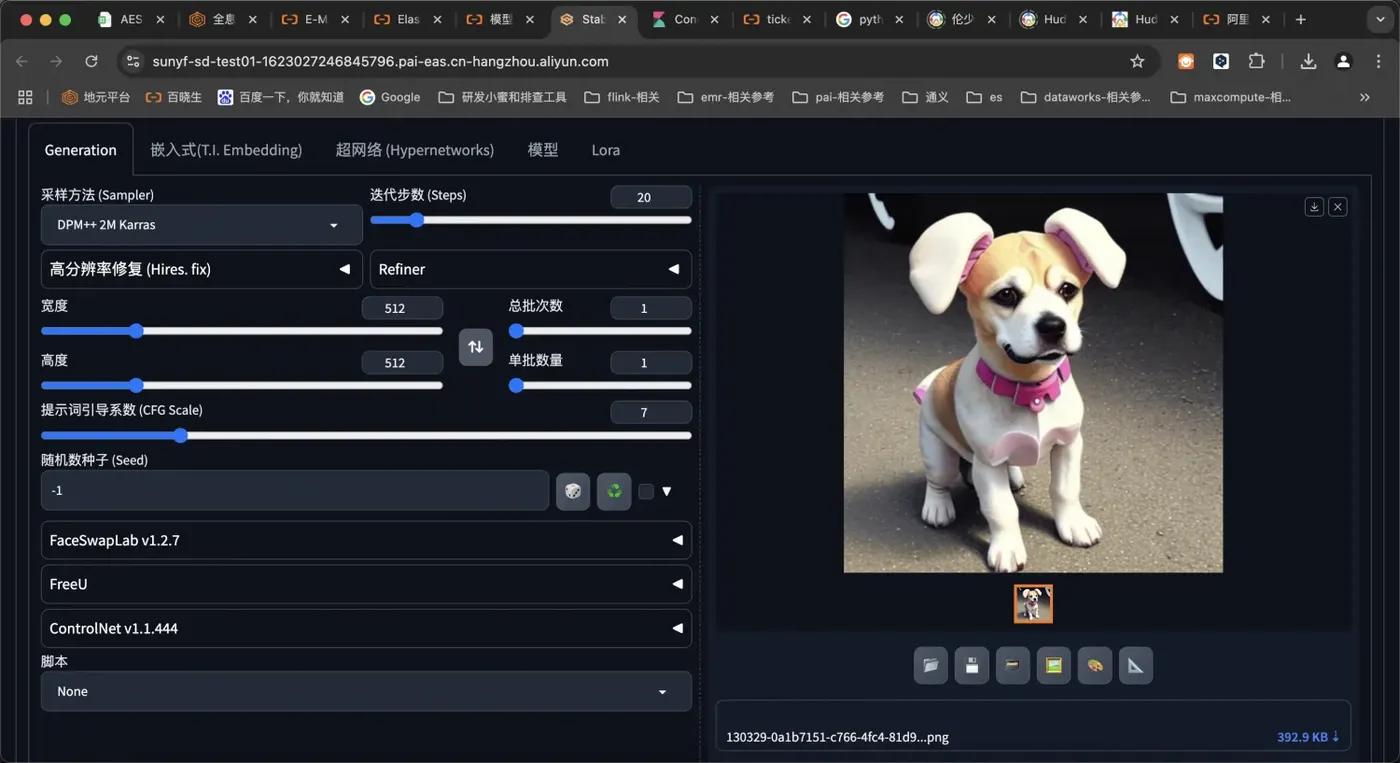The height and width of the screenshot is (763, 1400).
Task: Select the dog thumbnail under the preview
Action: 1033,604
